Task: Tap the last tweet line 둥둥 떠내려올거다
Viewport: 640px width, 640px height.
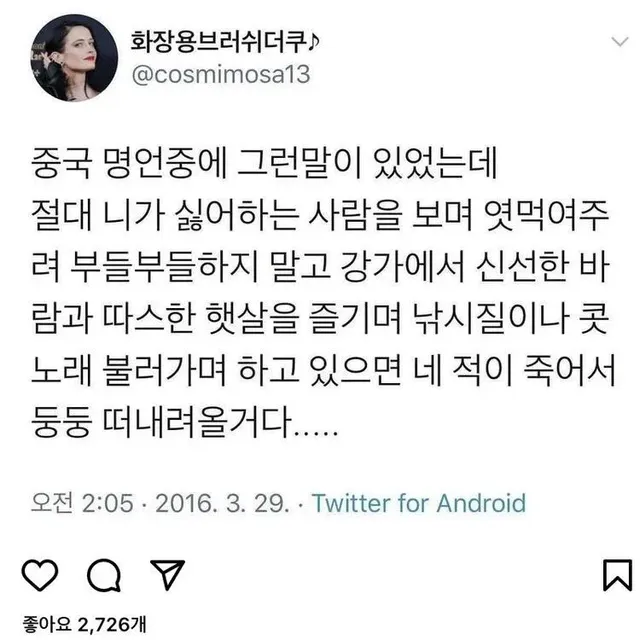Action: 184,422
